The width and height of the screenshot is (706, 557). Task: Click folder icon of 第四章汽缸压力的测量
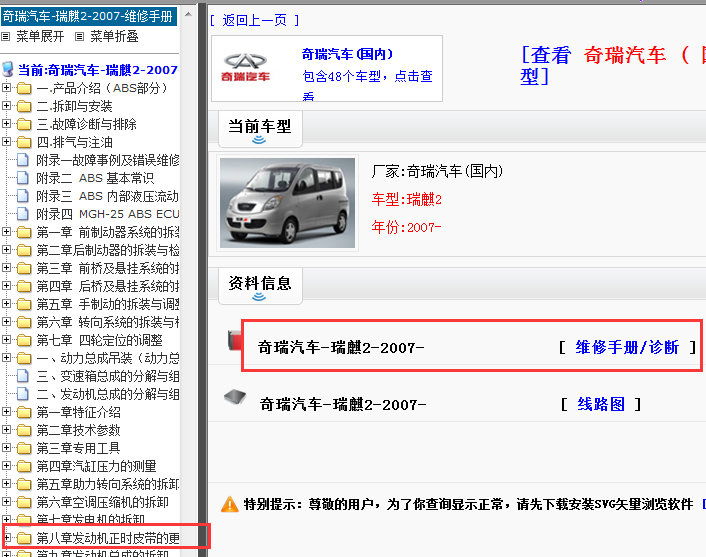coord(24,466)
